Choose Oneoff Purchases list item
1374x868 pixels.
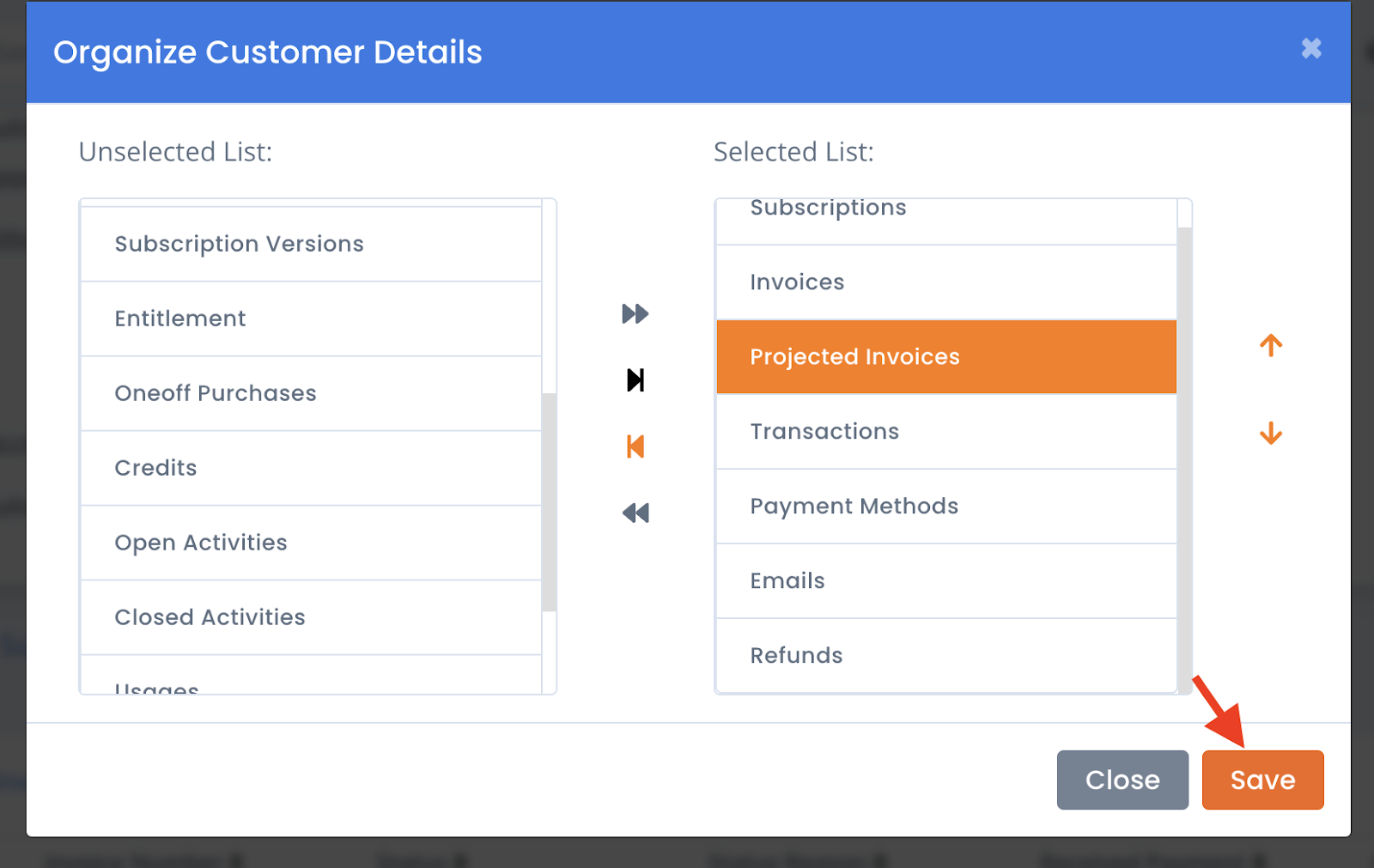[311, 393]
